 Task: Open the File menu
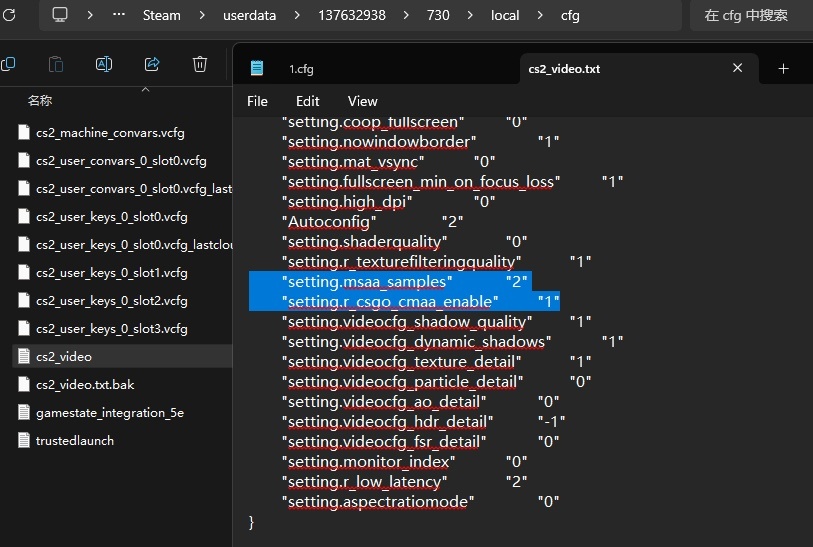pyautogui.click(x=257, y=101)
